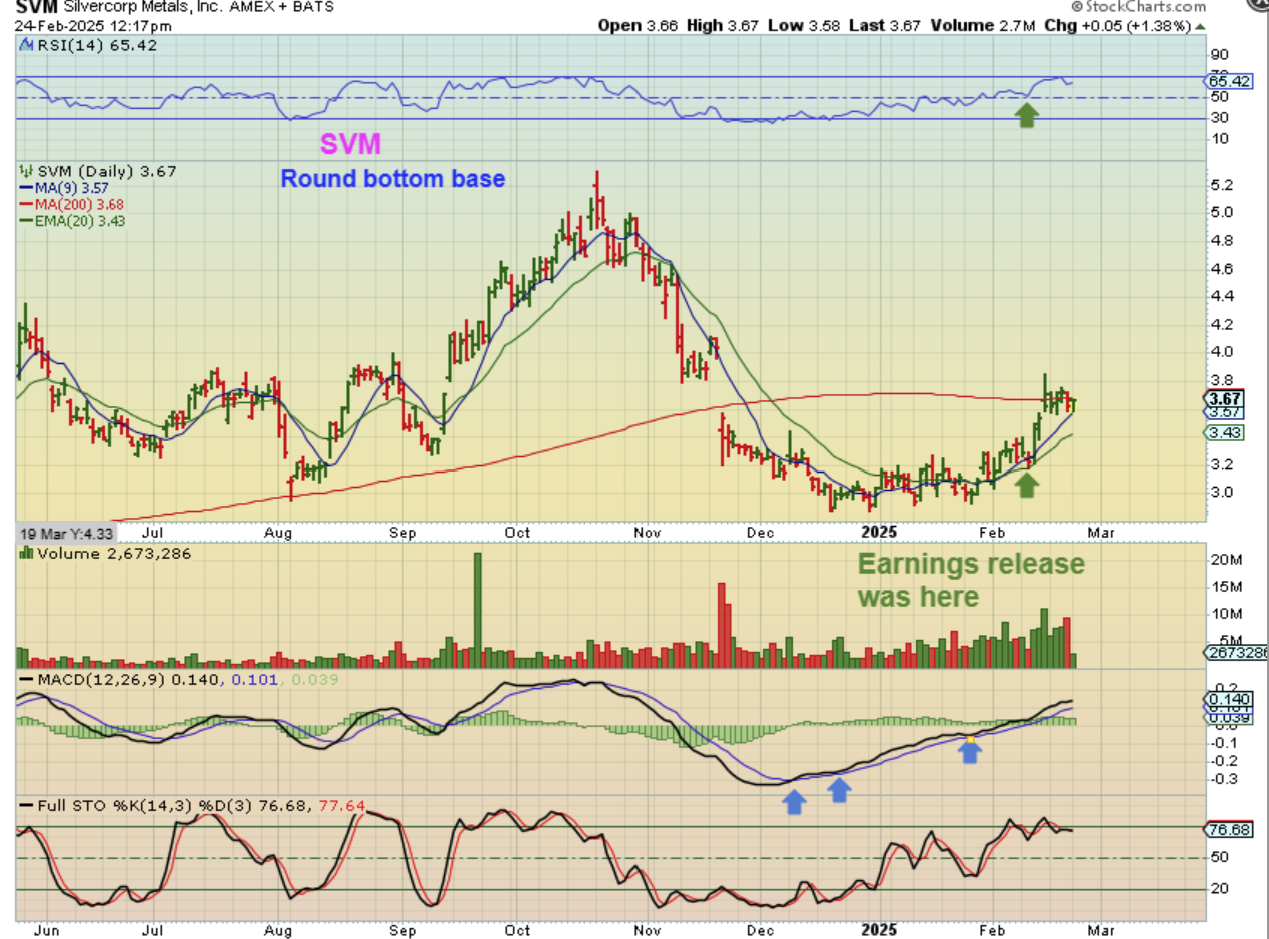
Task: Click the -0.1 MACD axis label
Action: click(1222, 742)
